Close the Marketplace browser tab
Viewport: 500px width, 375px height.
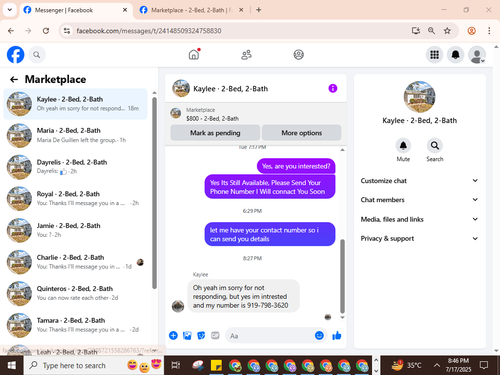[x=241, y=10]
